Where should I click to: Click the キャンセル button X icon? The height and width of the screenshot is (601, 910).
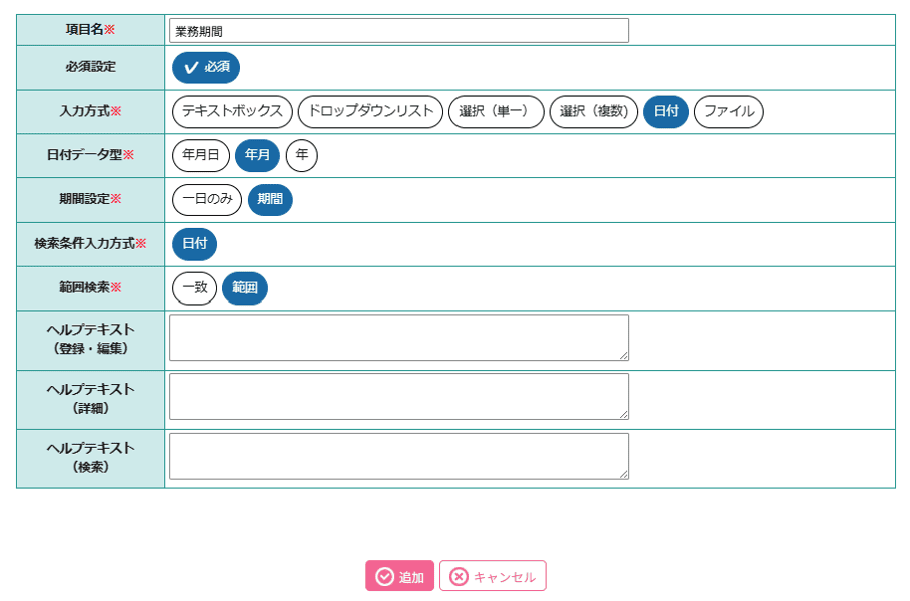pyautogui.click(x=458, y=577)
